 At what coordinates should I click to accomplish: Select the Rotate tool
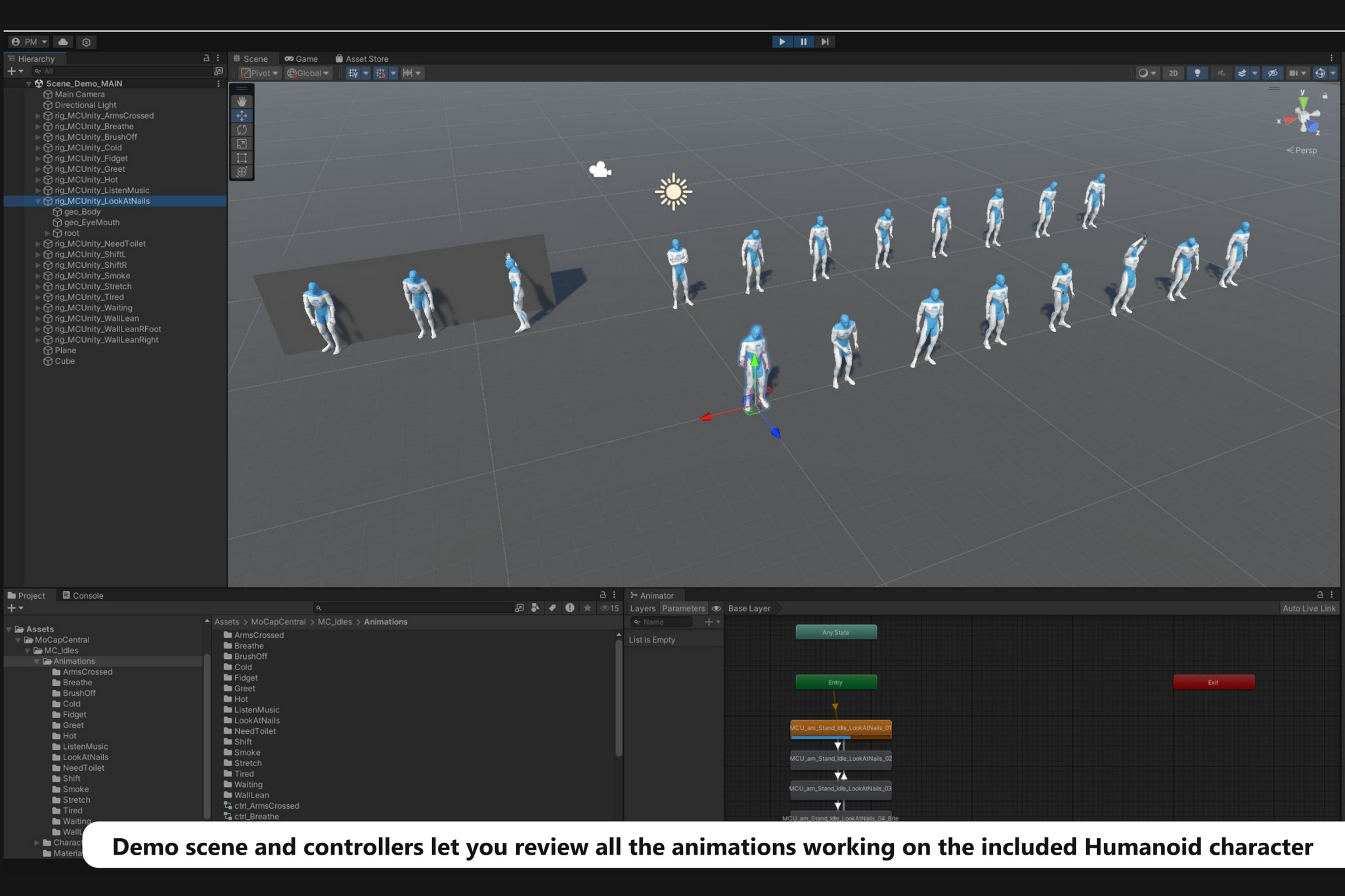[x=242, y=129]
